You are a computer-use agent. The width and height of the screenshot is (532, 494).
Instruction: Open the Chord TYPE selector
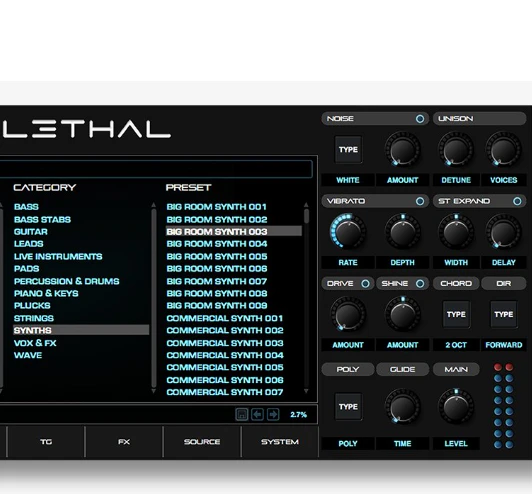click(456, 315)
